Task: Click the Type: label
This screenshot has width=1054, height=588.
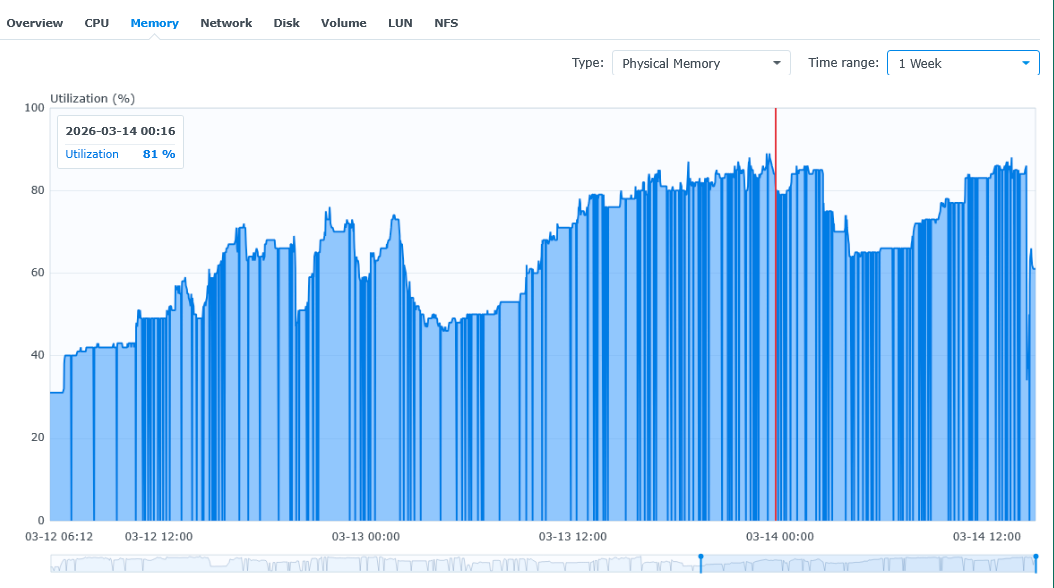Action: pyautogui.click(x=587, y=62)
